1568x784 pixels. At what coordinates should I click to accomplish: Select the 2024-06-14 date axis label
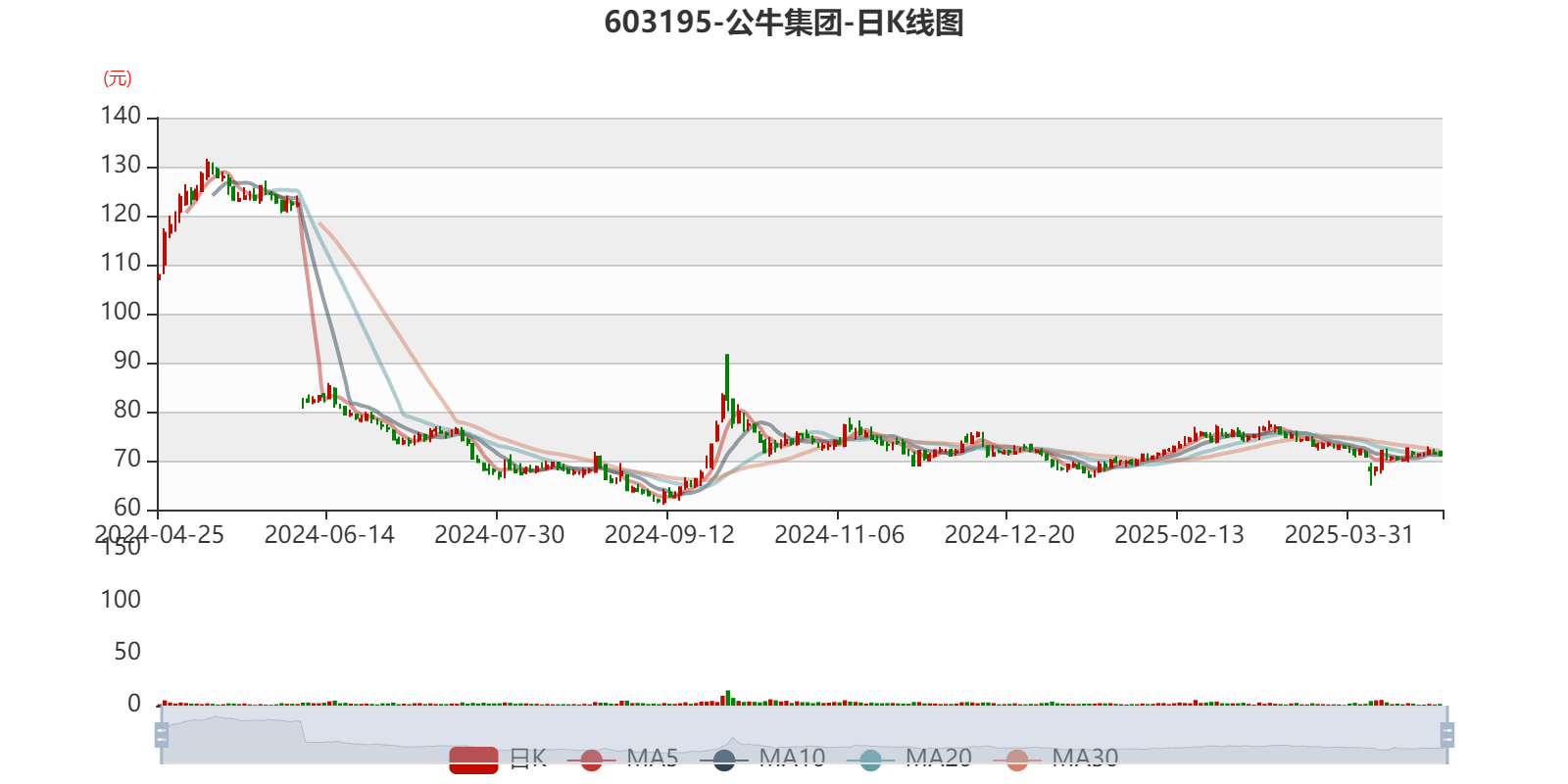coord(329,534)
